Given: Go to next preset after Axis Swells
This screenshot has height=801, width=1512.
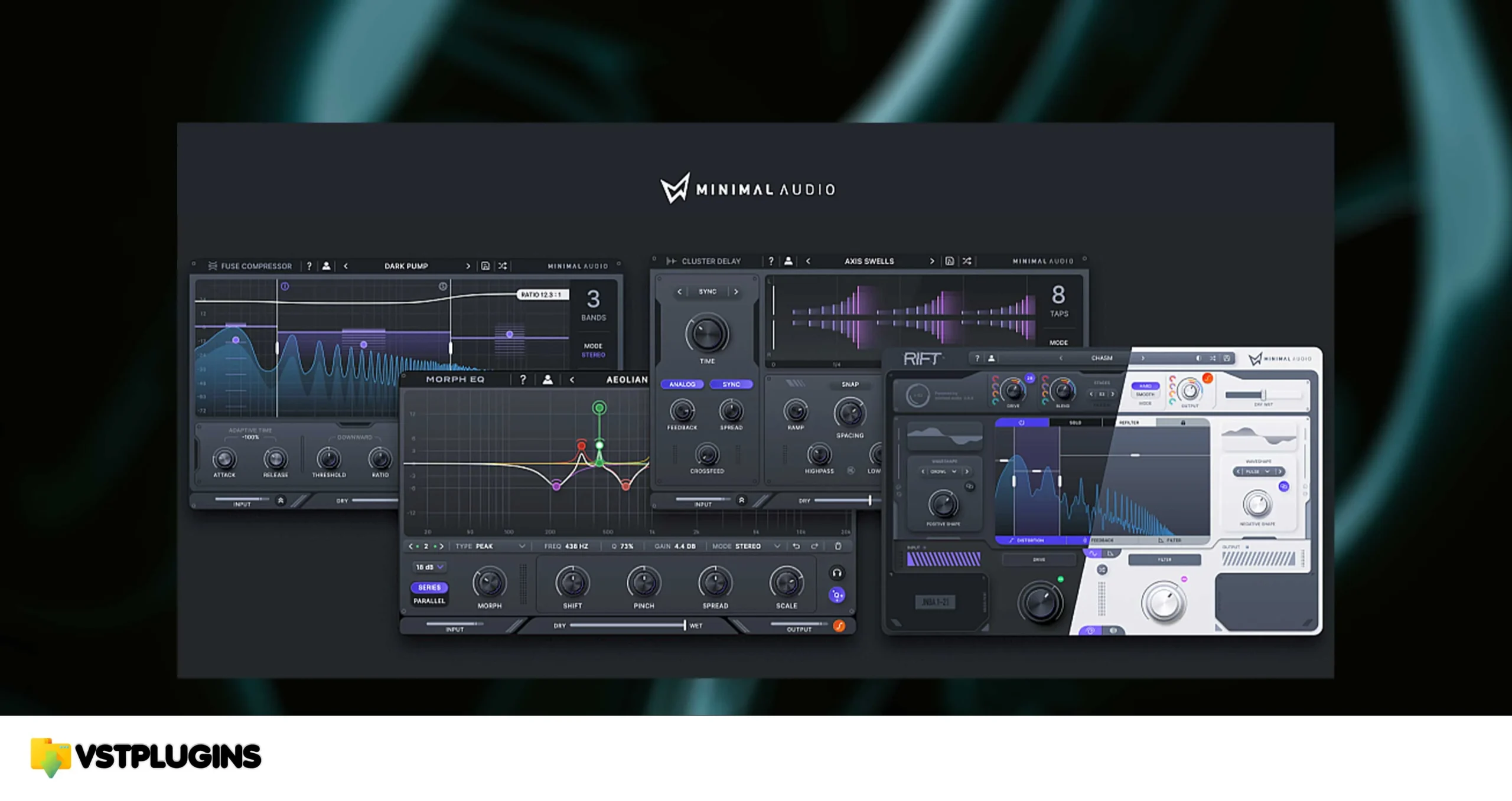Looking at the screenshot, I should (932, 261).
